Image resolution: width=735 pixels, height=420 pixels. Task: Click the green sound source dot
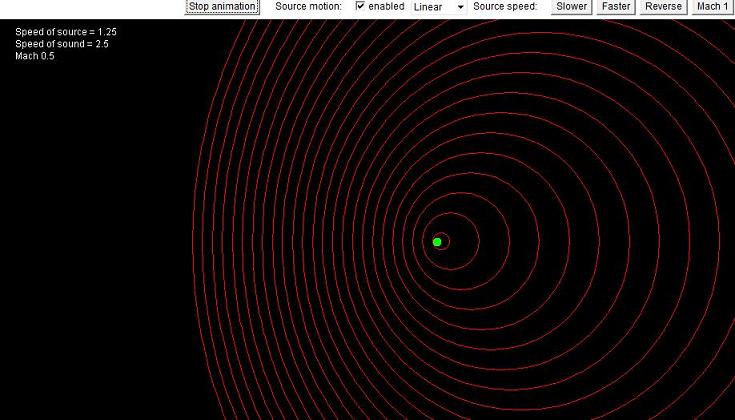[x=437, y=242]
